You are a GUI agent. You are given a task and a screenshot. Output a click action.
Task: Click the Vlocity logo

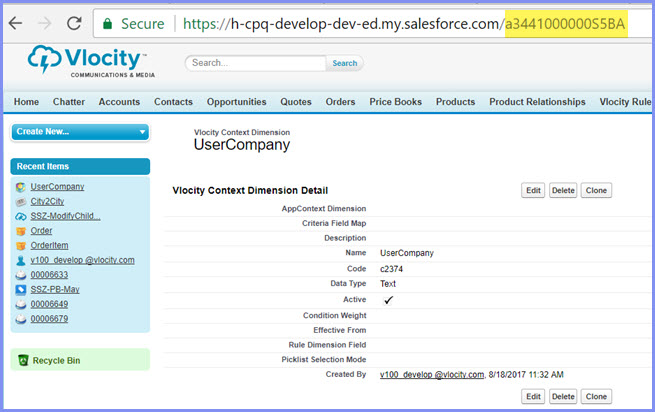pyautogui.click(x=91, y=61)
